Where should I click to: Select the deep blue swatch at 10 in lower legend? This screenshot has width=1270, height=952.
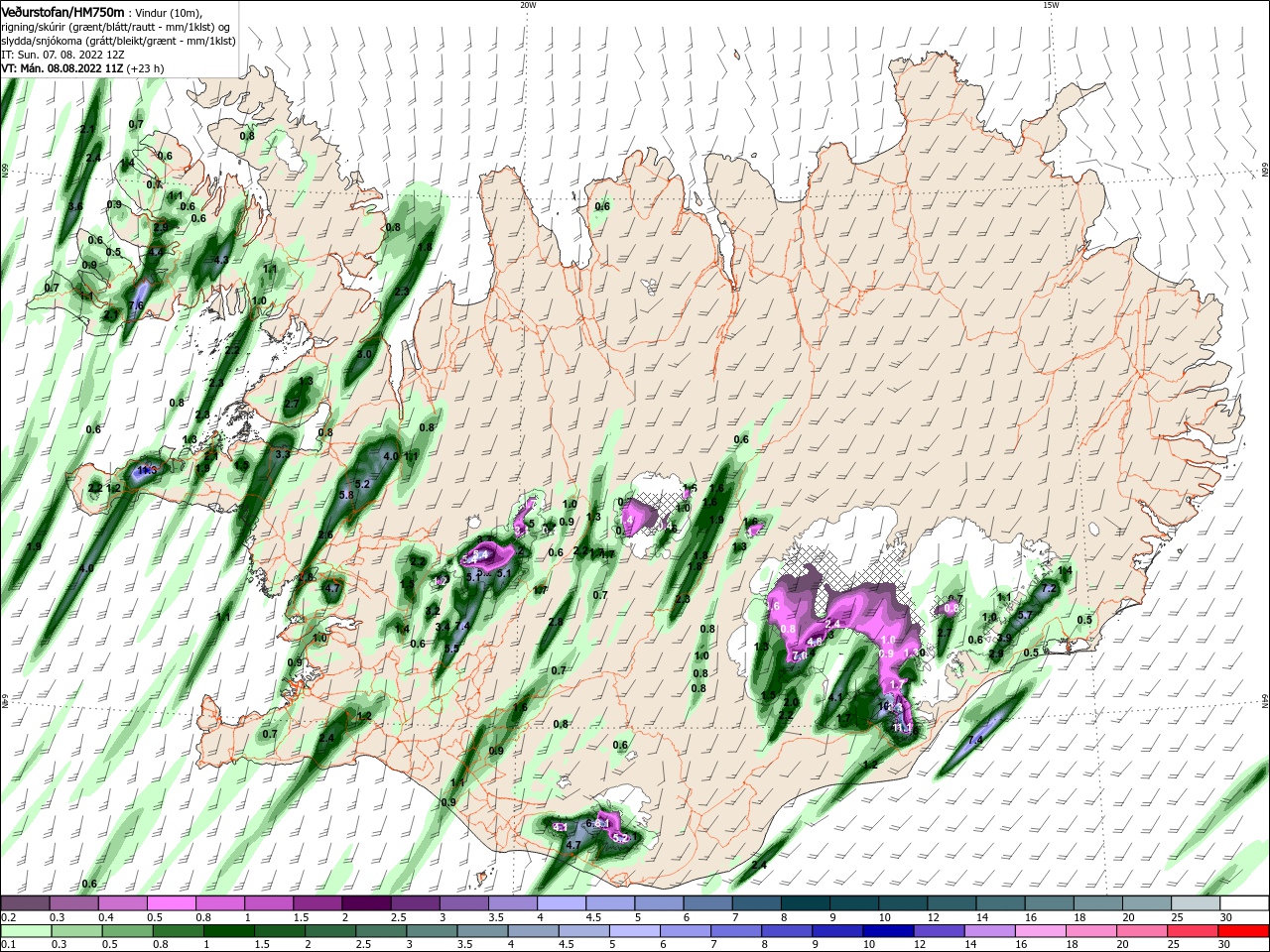[887, 931]
